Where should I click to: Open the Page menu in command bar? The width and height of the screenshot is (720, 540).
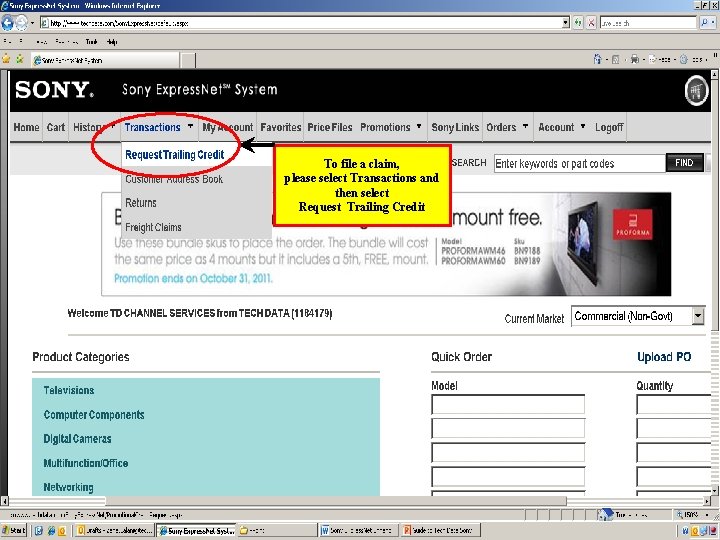pyautogui.click(x=661, y=59)
